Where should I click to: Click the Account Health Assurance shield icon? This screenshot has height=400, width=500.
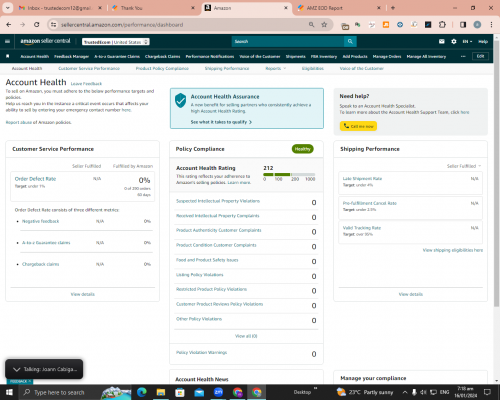point(180,101)
